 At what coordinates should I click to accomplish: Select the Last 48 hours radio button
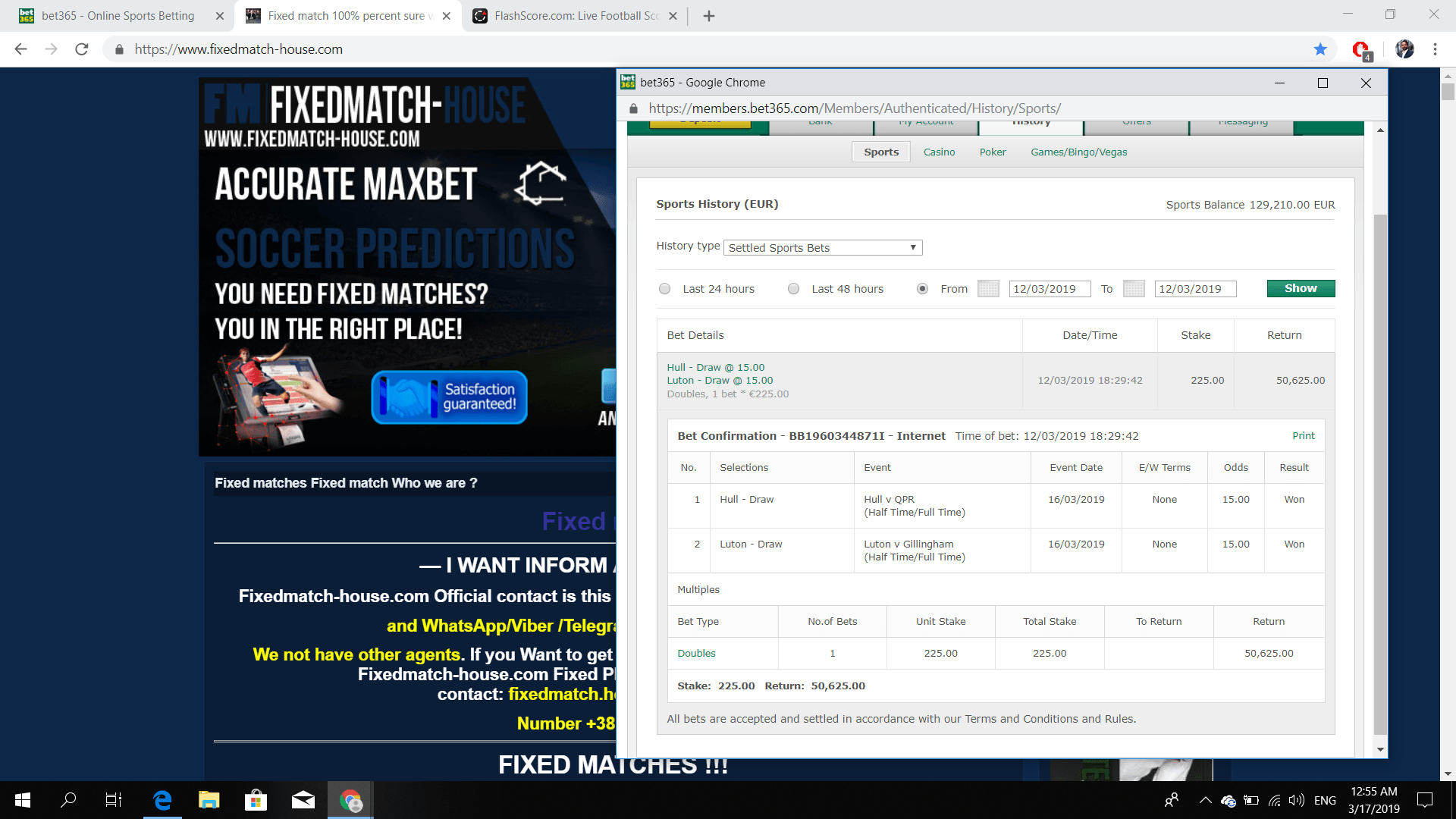coord(794,289)
